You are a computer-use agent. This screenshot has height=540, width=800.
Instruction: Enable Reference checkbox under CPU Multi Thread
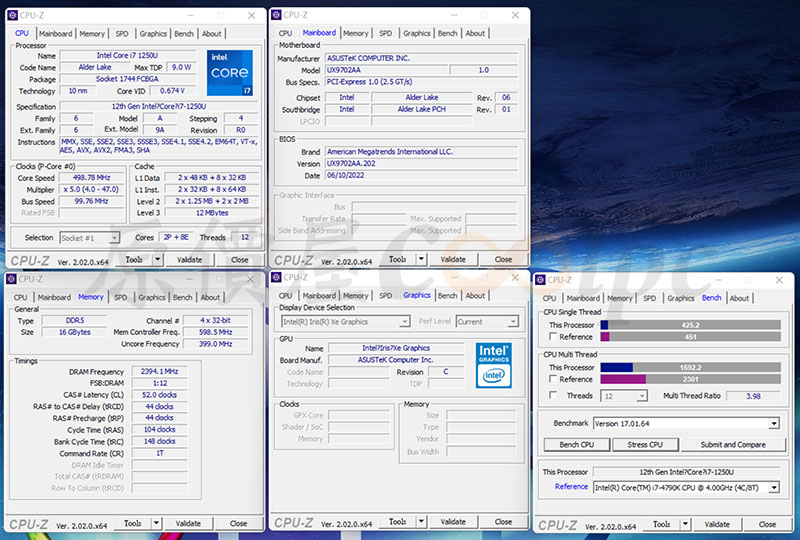pyautogui.click(x=553, y=379)
